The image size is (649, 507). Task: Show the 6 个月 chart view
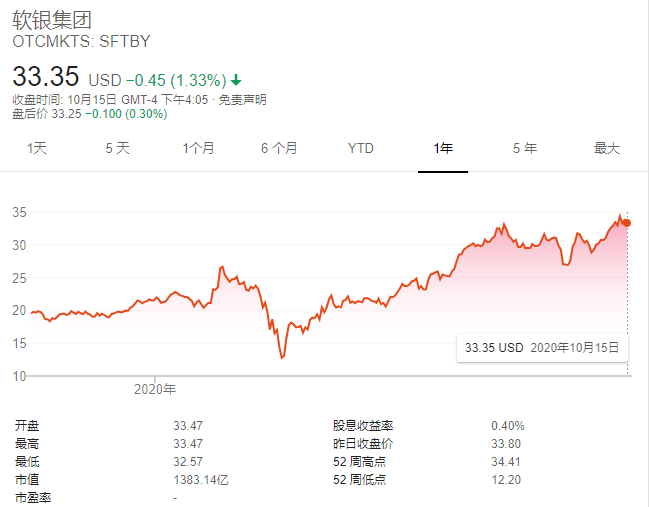click(279, 148)
